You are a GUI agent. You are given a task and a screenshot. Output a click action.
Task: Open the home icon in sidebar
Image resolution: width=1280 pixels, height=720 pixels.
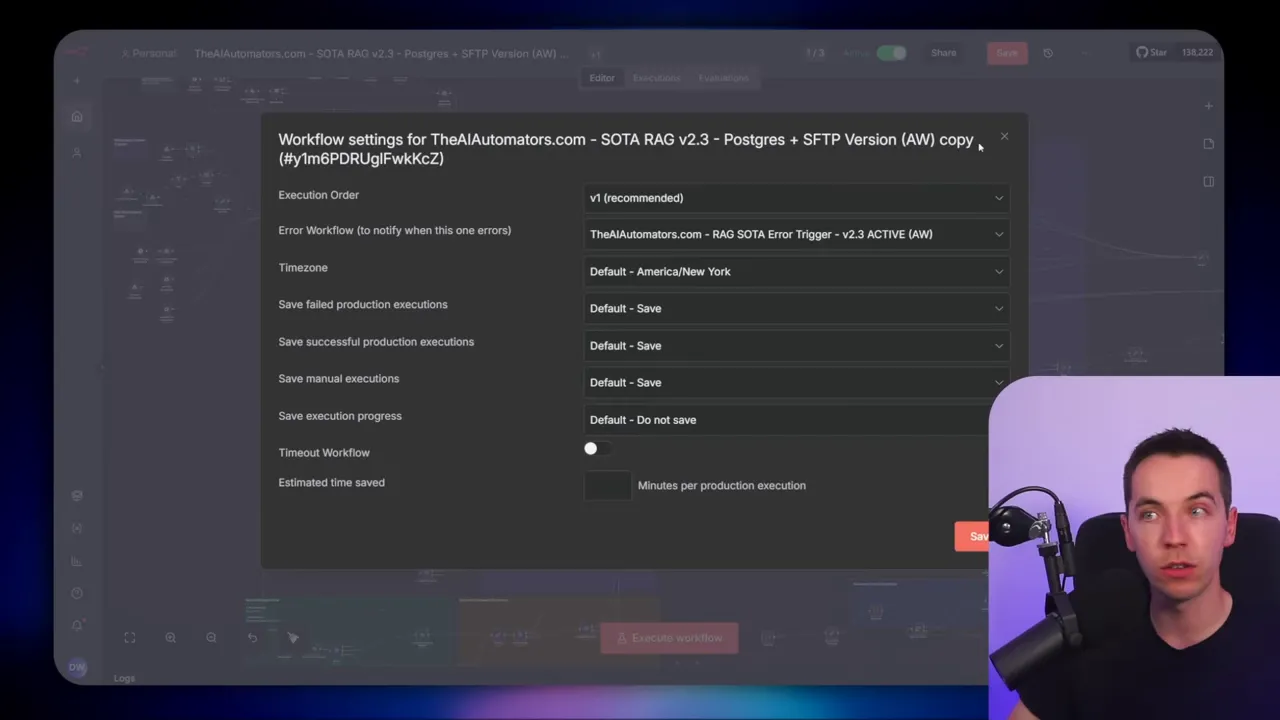click(77, 117)
